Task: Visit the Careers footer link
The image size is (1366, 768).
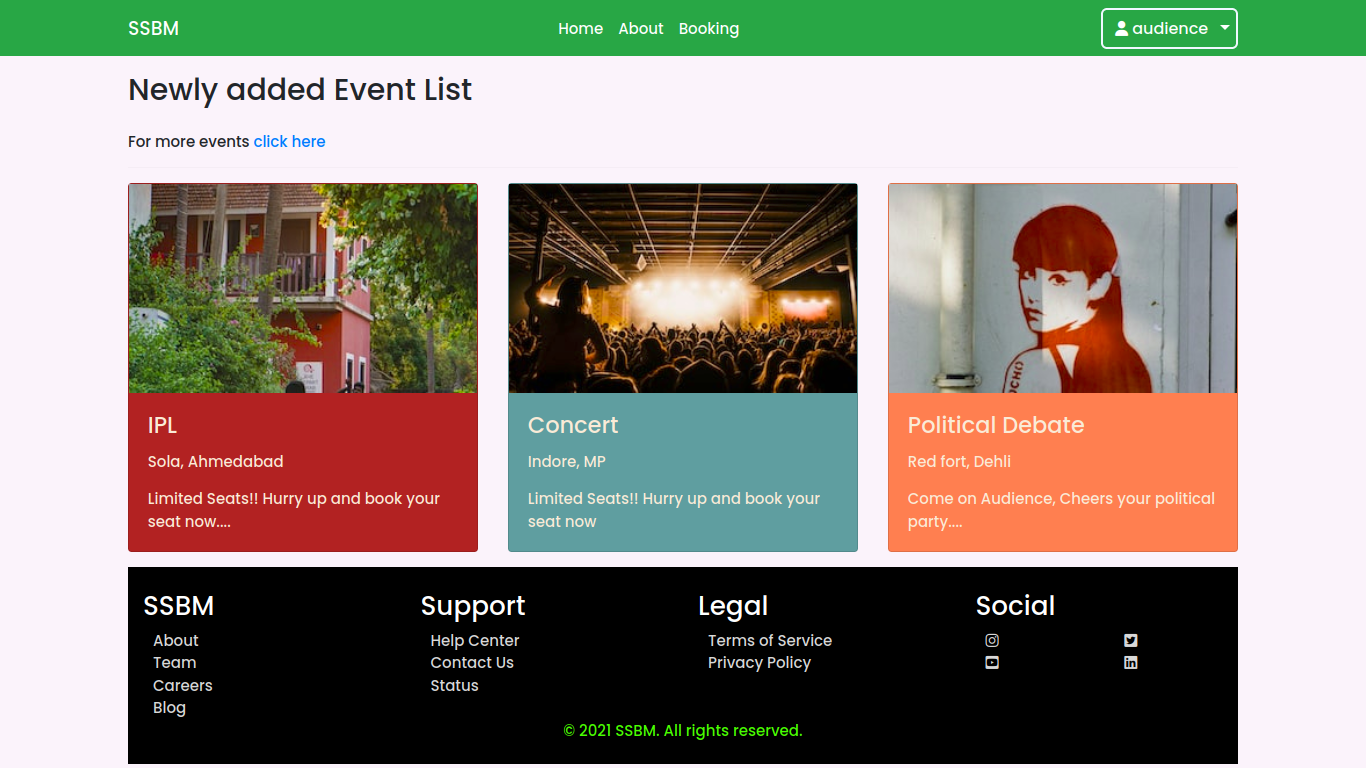Action: pyautogui.click(x=183, y=686)
